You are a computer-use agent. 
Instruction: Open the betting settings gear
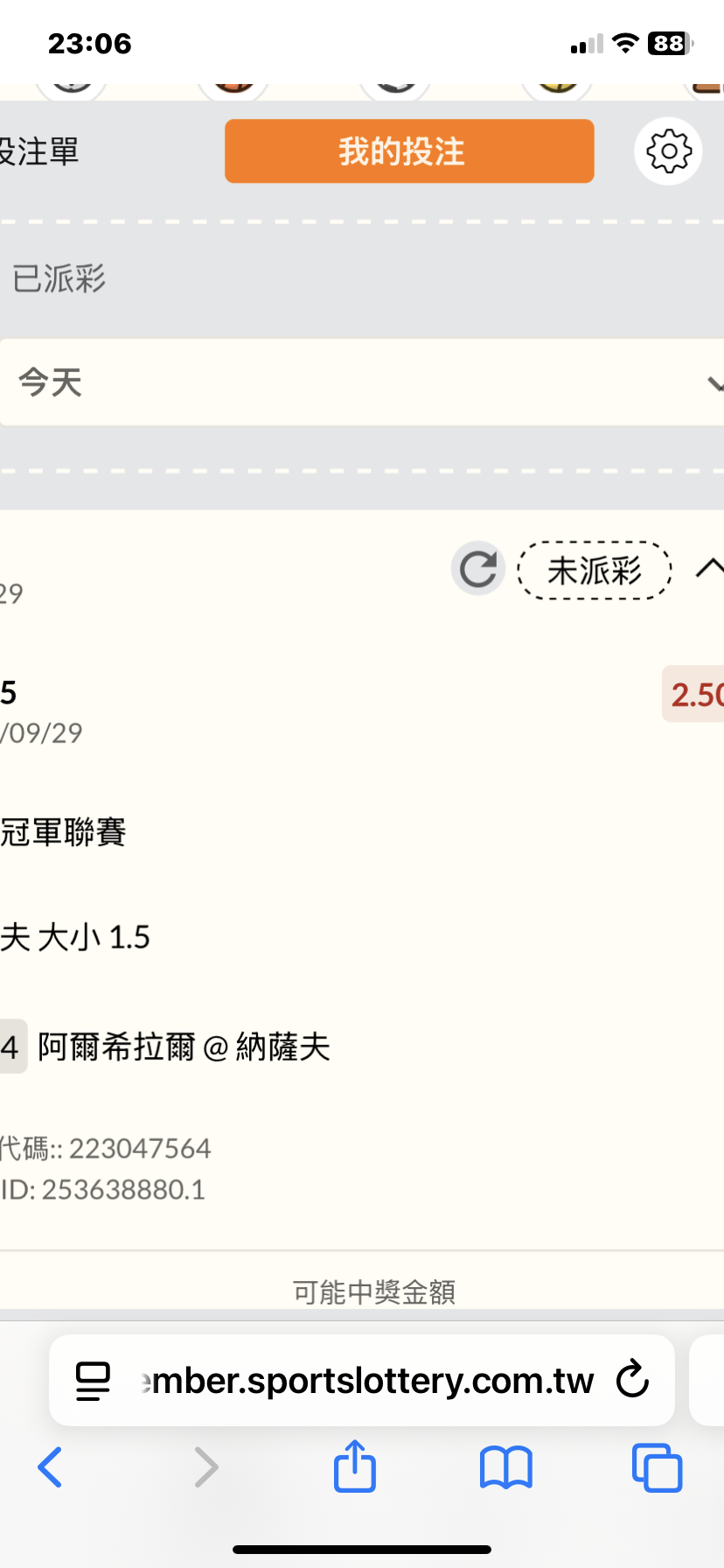coord(668,151)
